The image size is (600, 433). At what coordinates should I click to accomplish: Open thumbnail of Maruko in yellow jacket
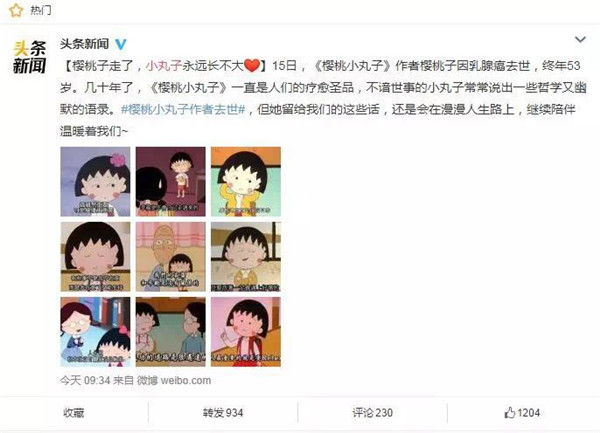[x=246, y=182]
